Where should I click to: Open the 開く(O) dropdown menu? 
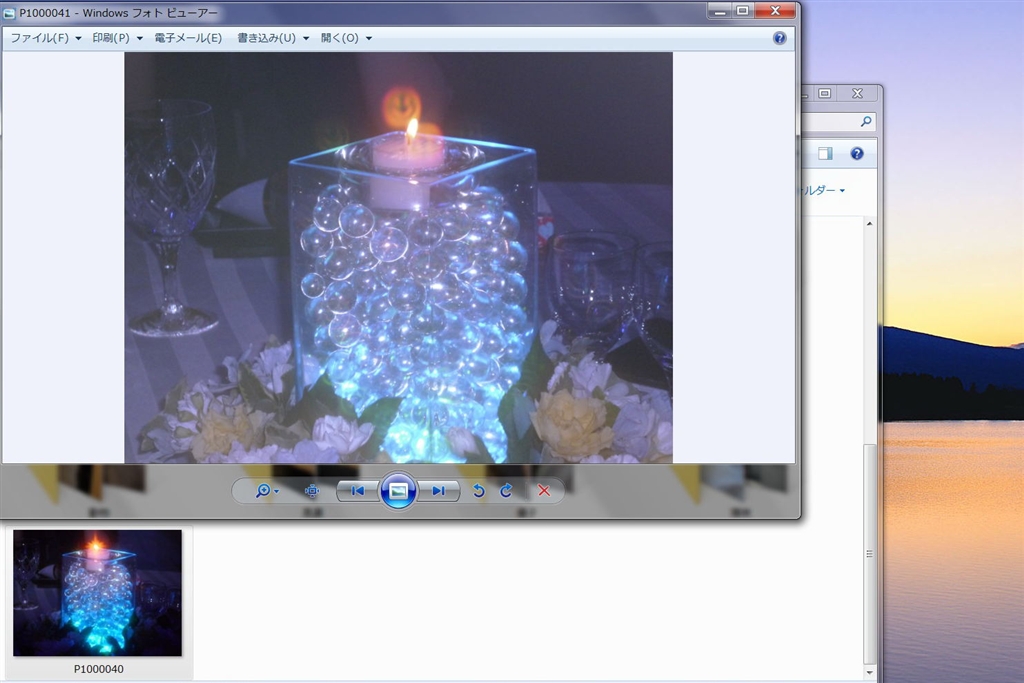(346, 38)
